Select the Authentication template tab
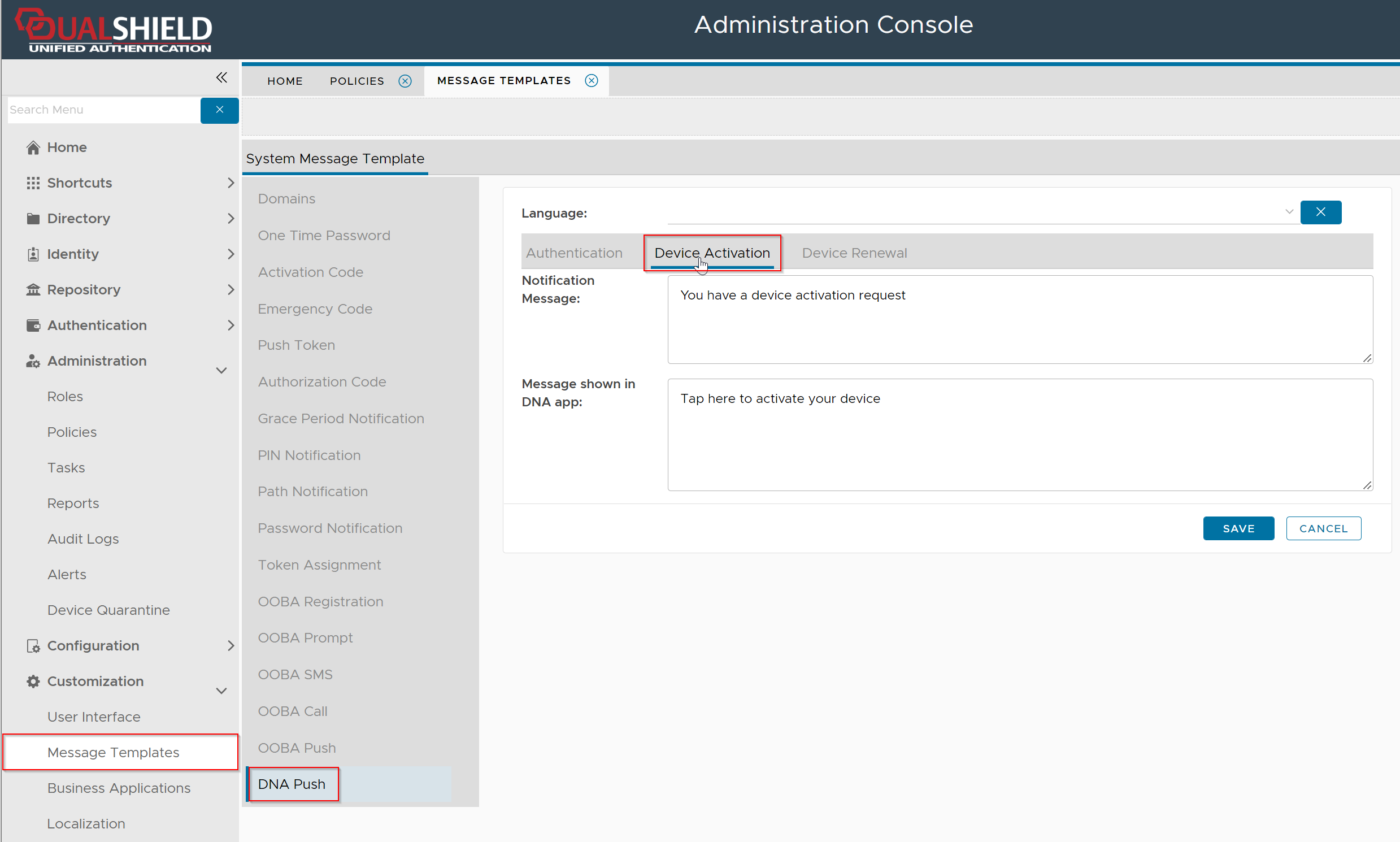Screen dimensions: 1400x842 pyautogui.click(x=573, y=253)
